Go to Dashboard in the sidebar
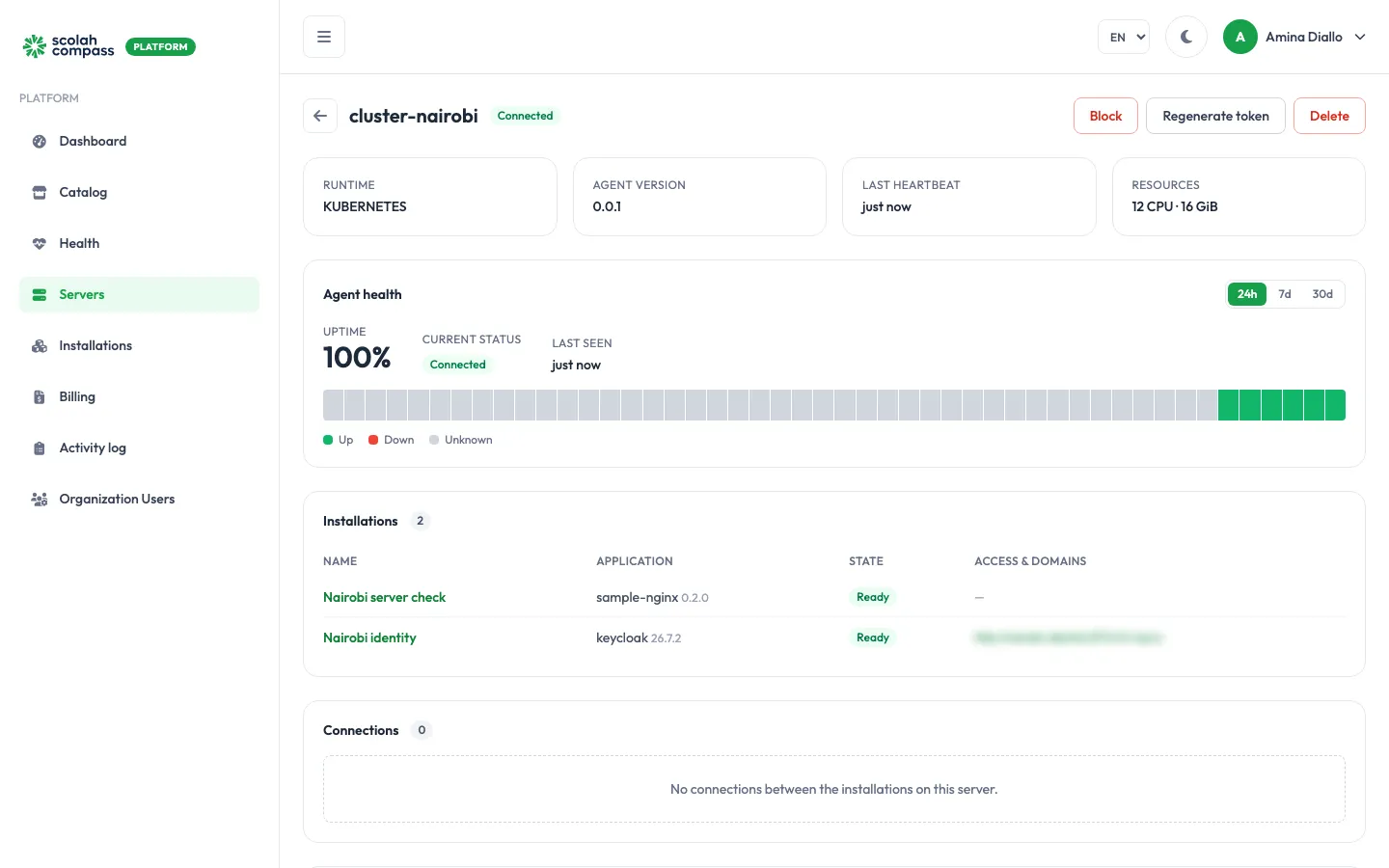The image size is (1389, 868). click(x=139, y=142)
